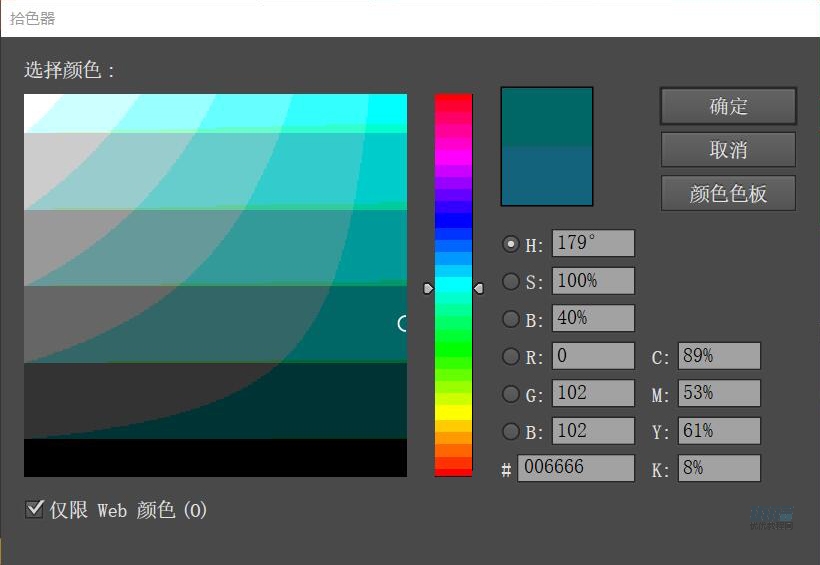Choose the blue B radio button

[x=511, y=431]
